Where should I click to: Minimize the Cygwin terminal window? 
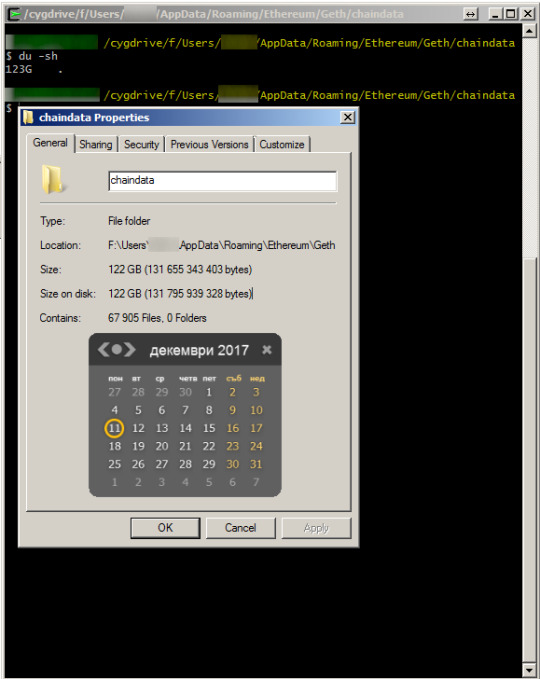point(495,14)
